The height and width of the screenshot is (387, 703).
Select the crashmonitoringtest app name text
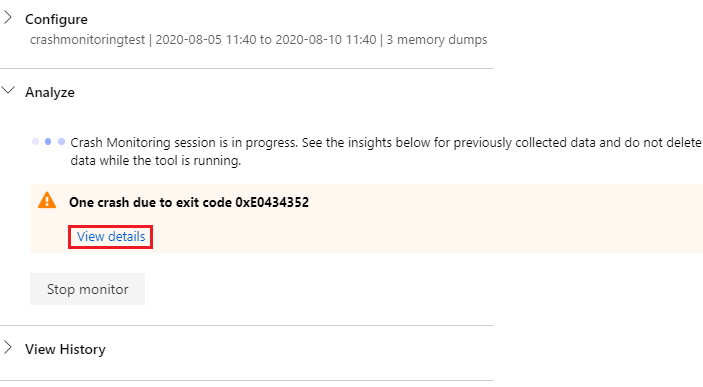[87, 39]
